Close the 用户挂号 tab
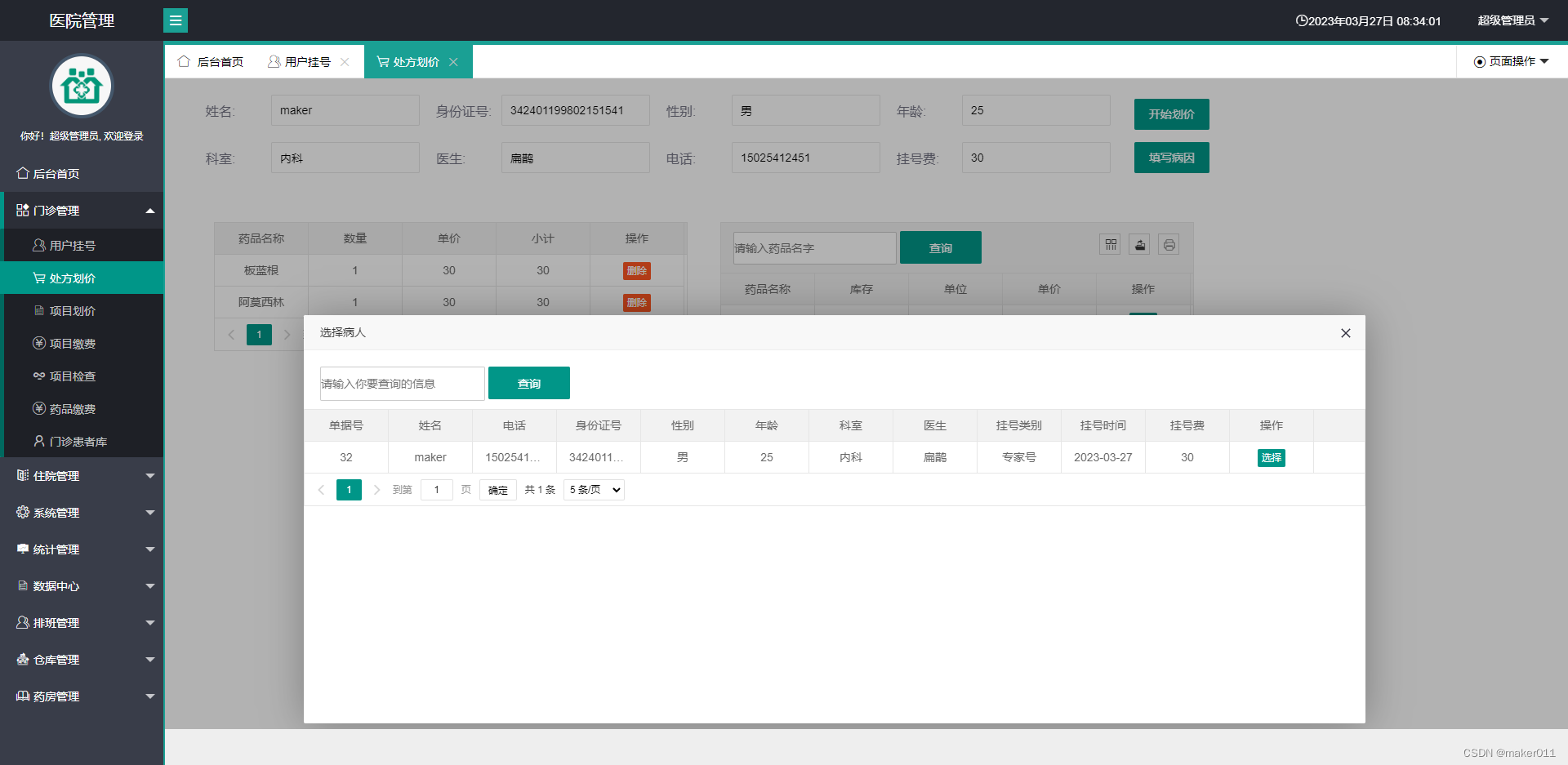Image resolution: width=1568 pixels, height=765 pixels. (345, 62)
